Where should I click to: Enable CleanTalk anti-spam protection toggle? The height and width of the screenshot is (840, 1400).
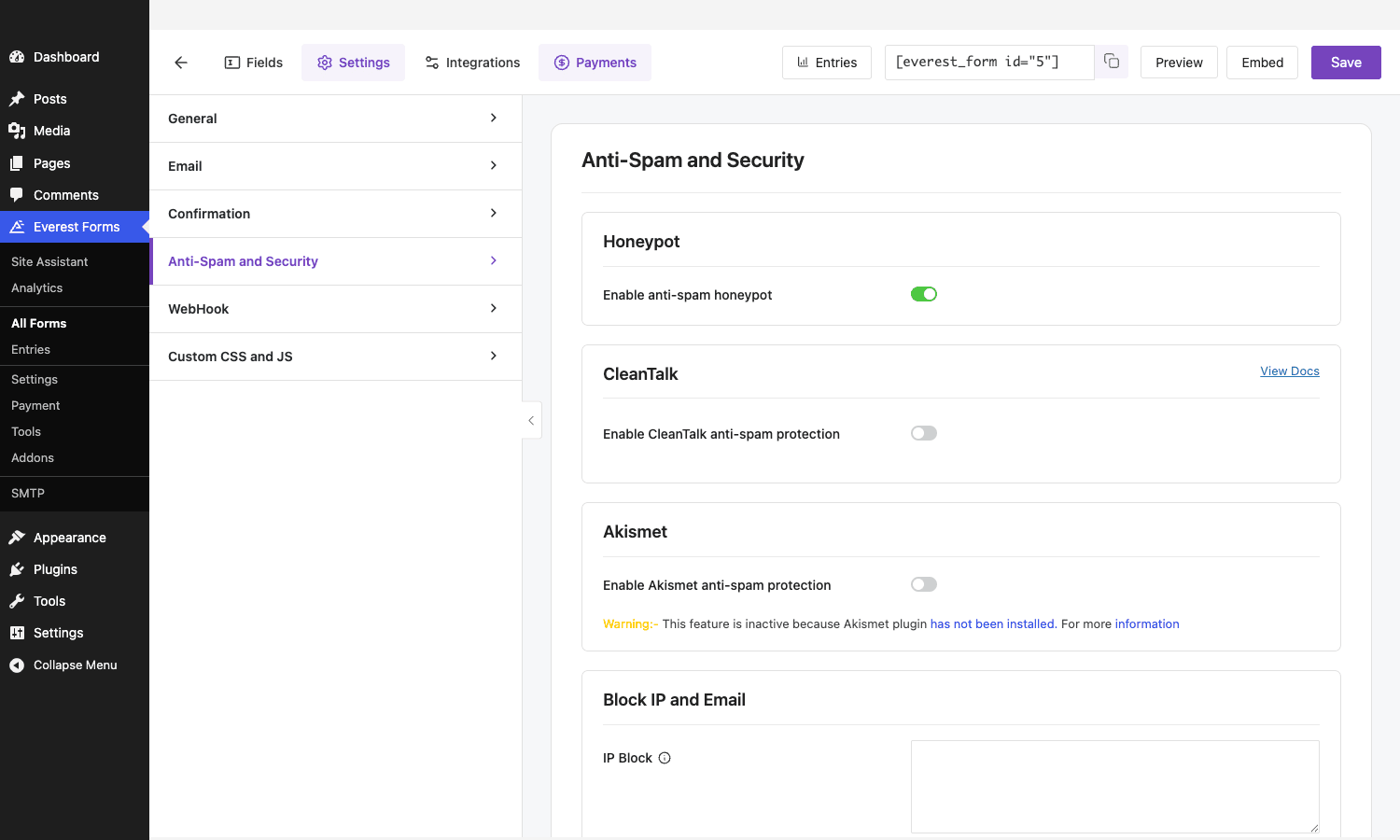924,433
